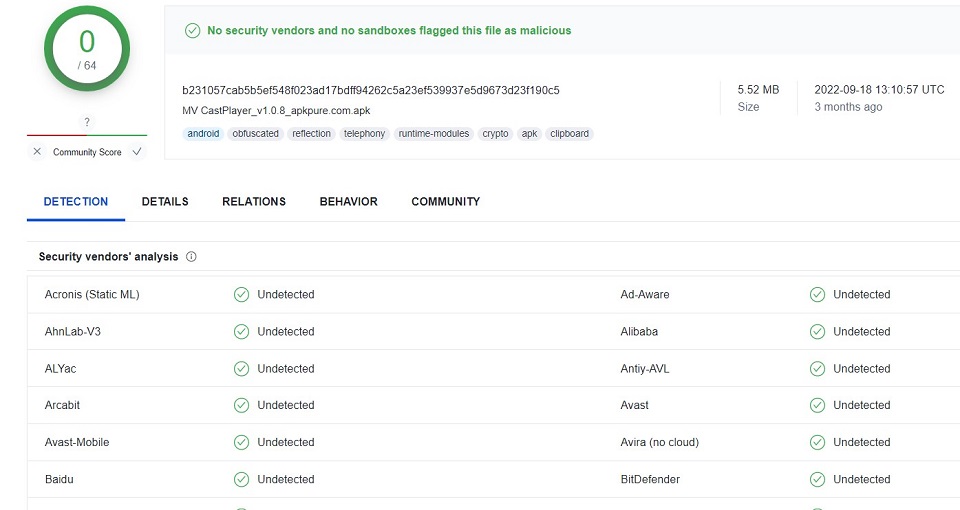Click the file name MV CastPlayer_v1.0.8_apkpure.com.apk
Viewport: 960px width, 510px height.
pyautogui.click(x=276, y=111)
